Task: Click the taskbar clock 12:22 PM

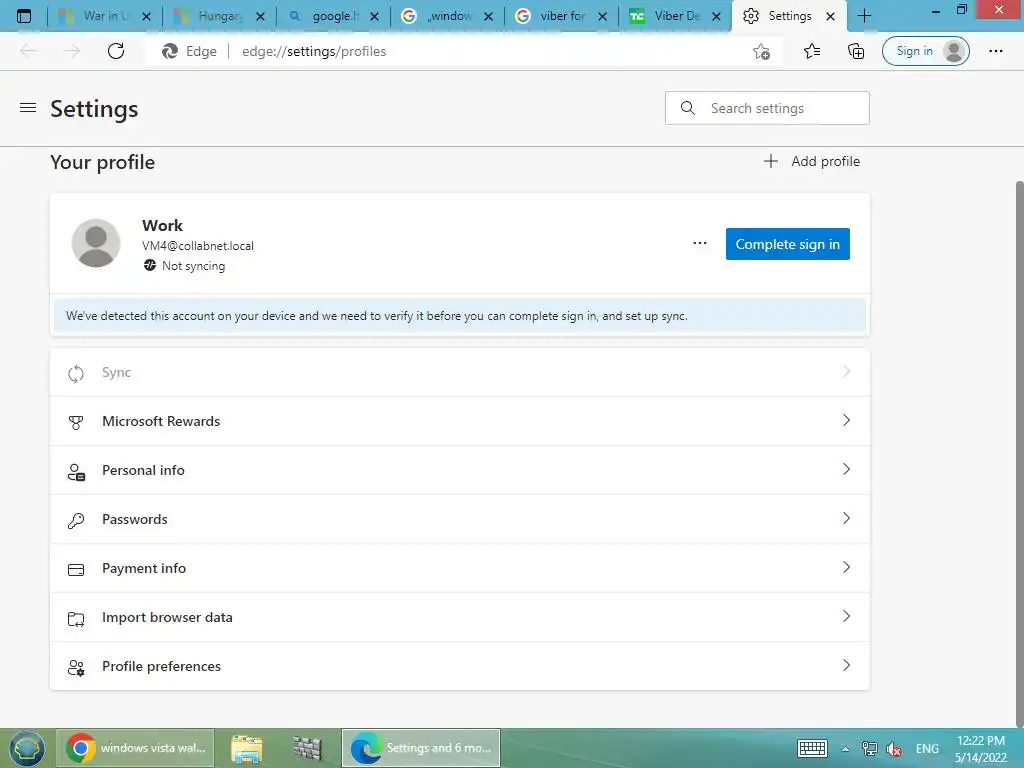Action: pyautogui.click(x=981, y=741)
